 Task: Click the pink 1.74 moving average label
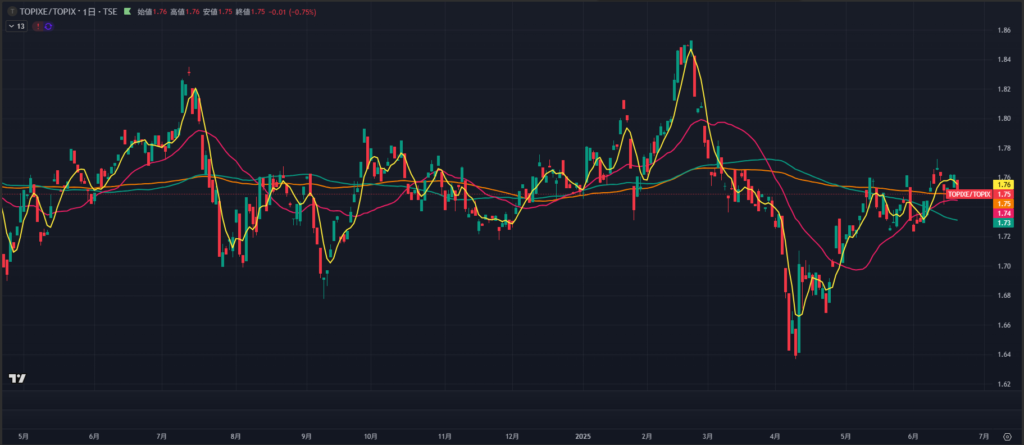coord(1002,214)
